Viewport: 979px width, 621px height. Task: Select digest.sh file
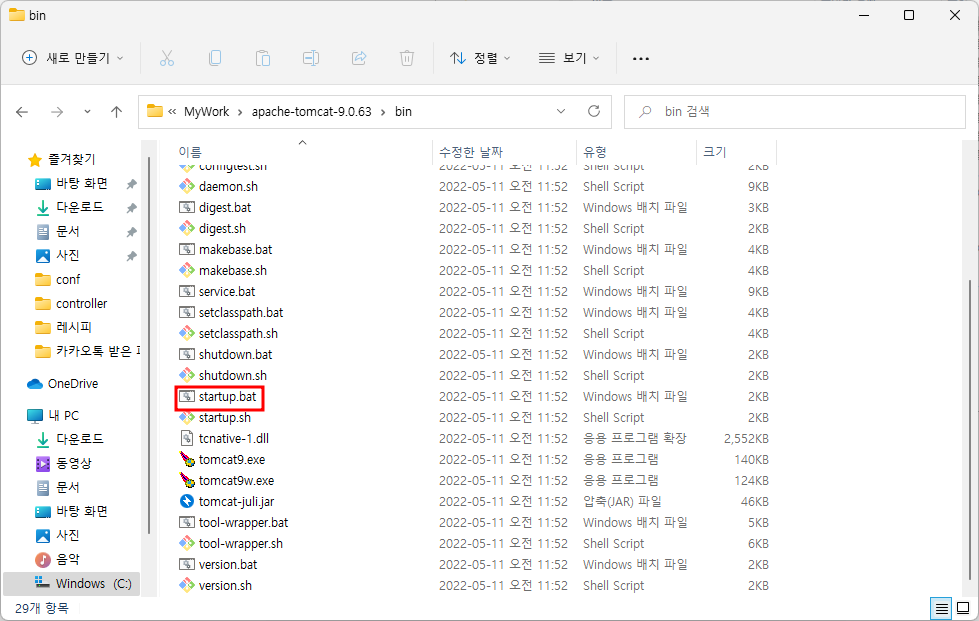point(222,229)
